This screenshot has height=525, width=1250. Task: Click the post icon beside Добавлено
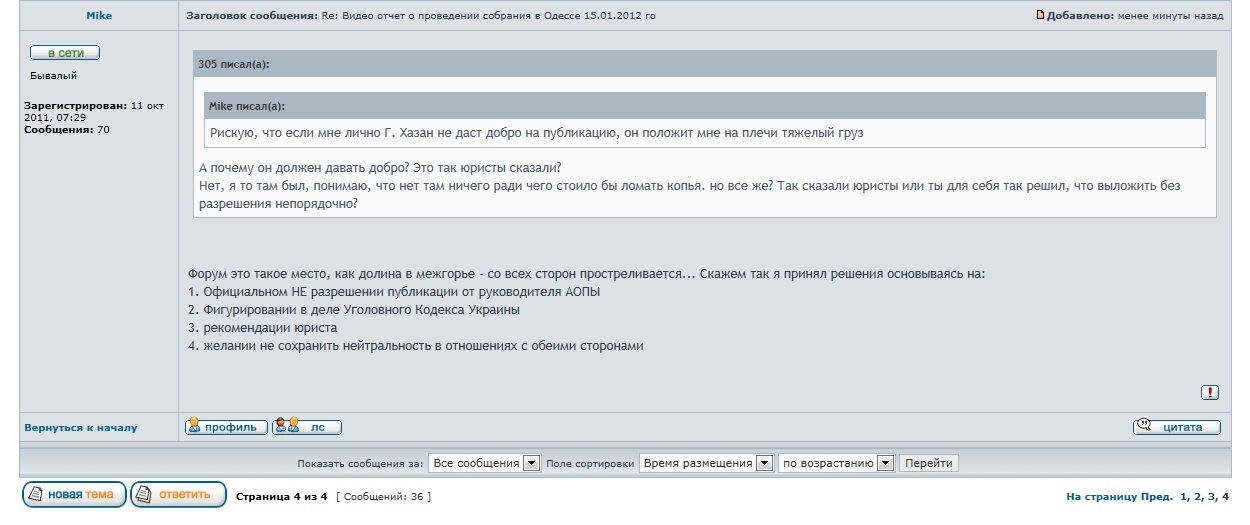[x=1040, y=16]
